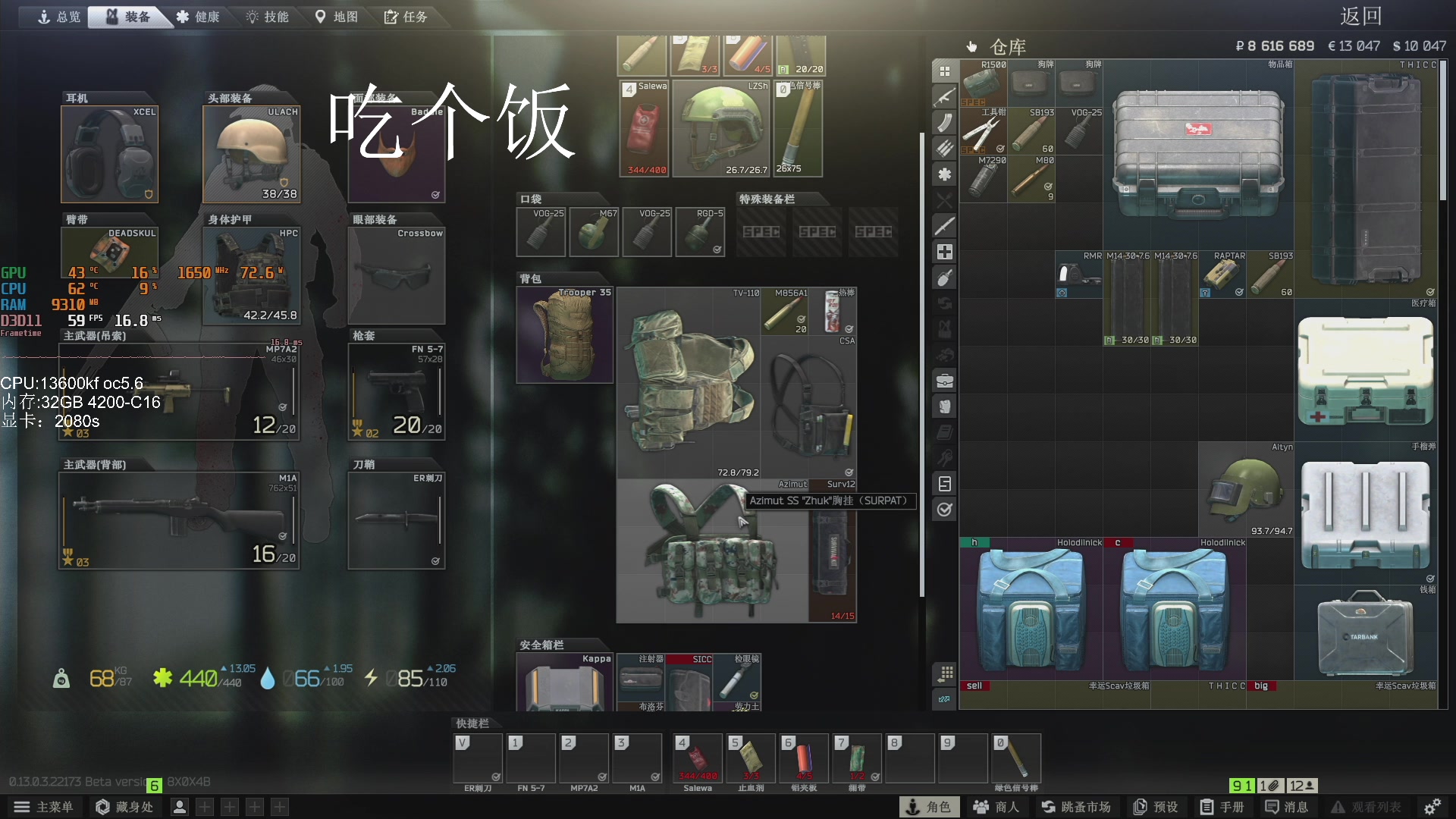Select Trooper 35 backpack
The height and width of the screenshot is (819, 1456).
pos(565,335)
